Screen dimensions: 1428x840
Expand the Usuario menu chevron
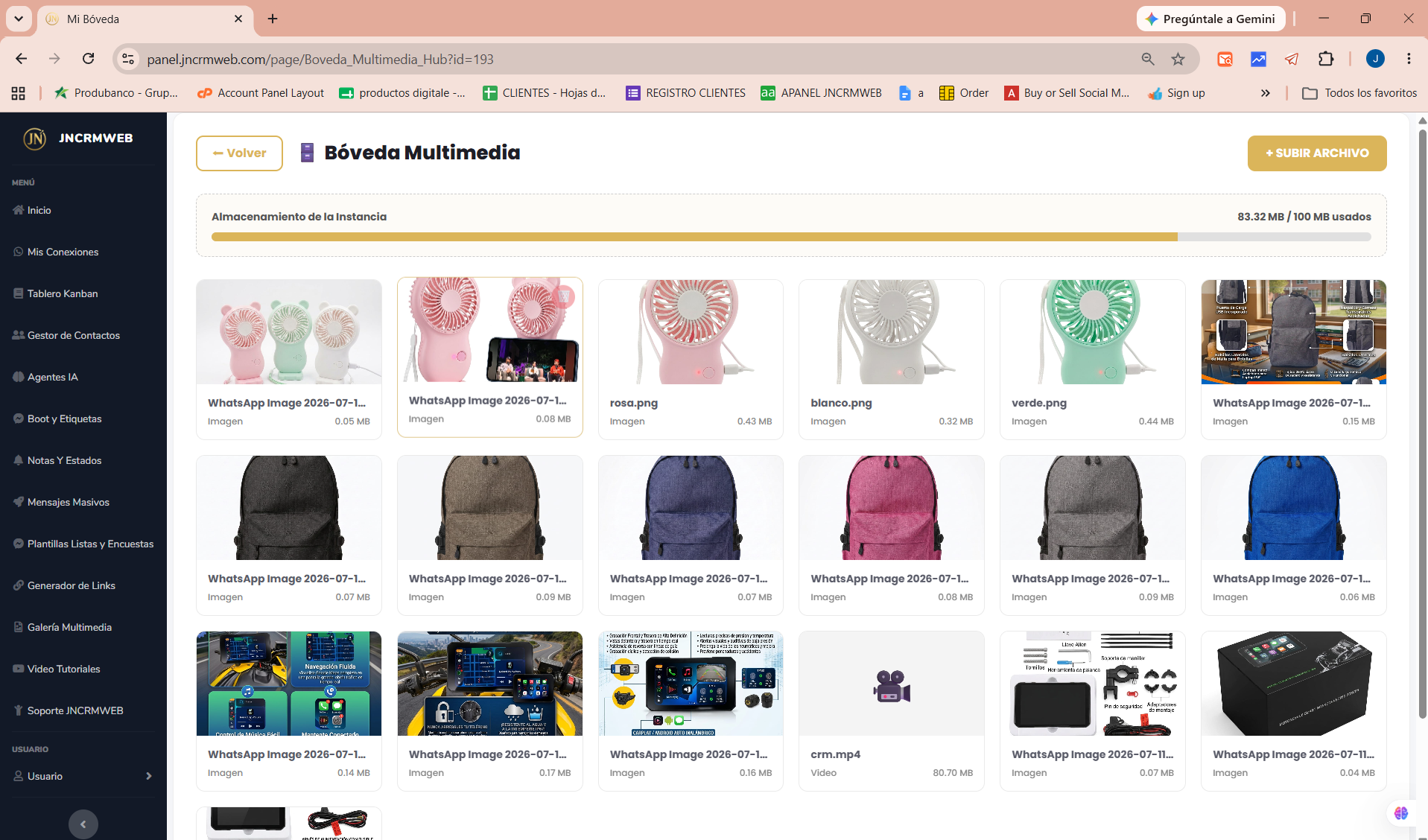149,777
